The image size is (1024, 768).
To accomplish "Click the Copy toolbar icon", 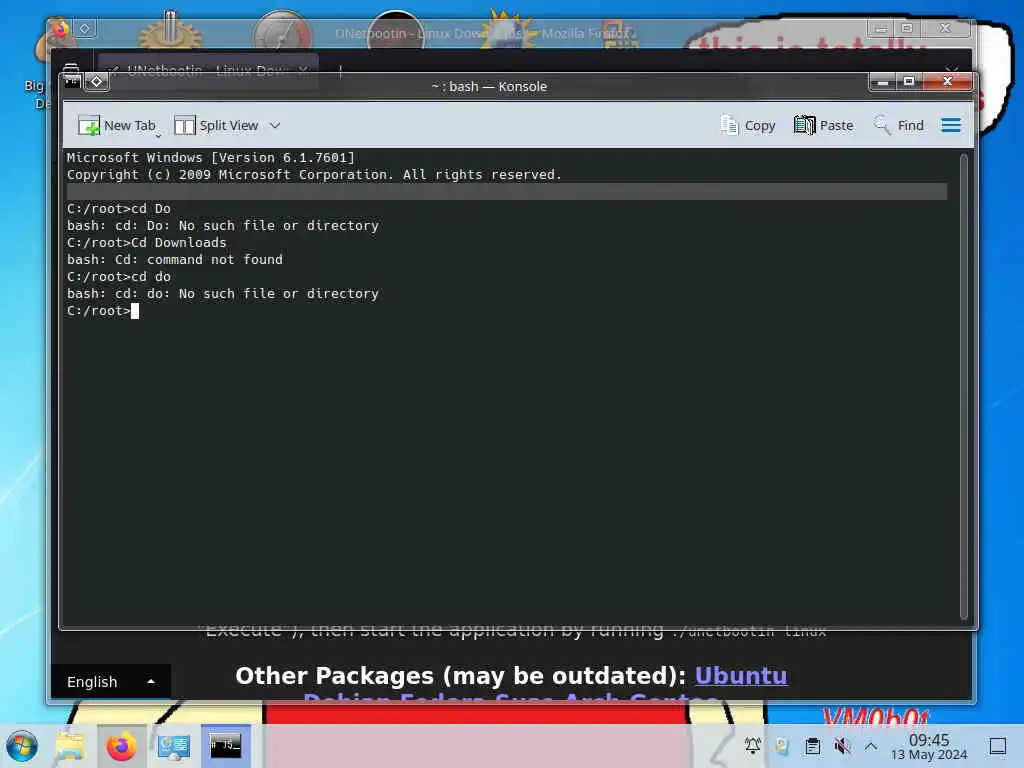I will tap(748, 125).
